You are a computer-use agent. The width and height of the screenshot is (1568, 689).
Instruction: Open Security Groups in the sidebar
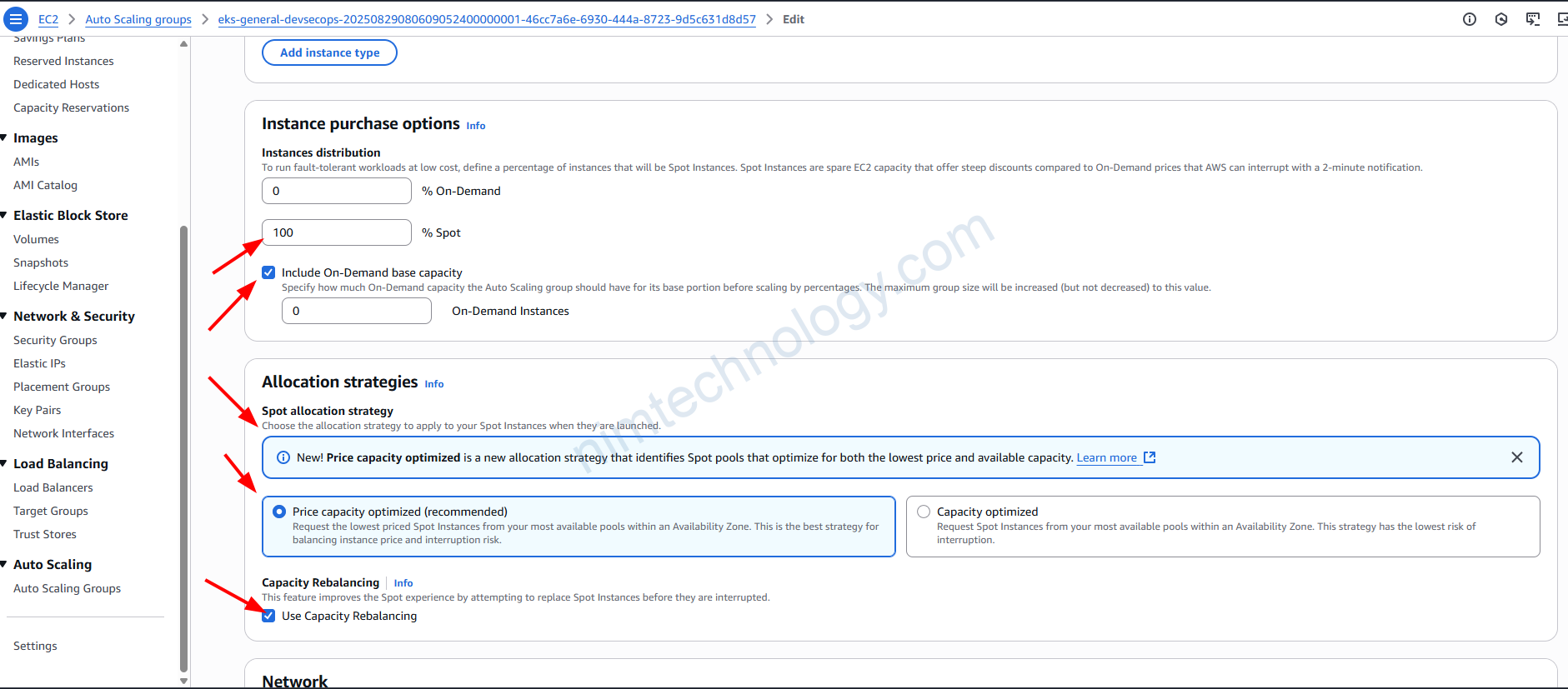click(x=55, y=340)
